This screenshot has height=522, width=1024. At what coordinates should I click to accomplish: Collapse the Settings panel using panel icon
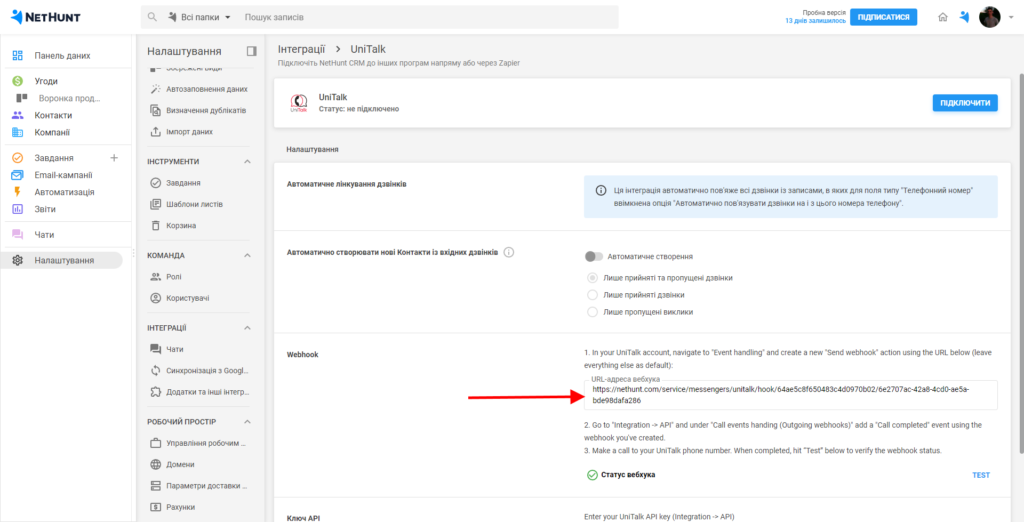[x=251, y=51]
